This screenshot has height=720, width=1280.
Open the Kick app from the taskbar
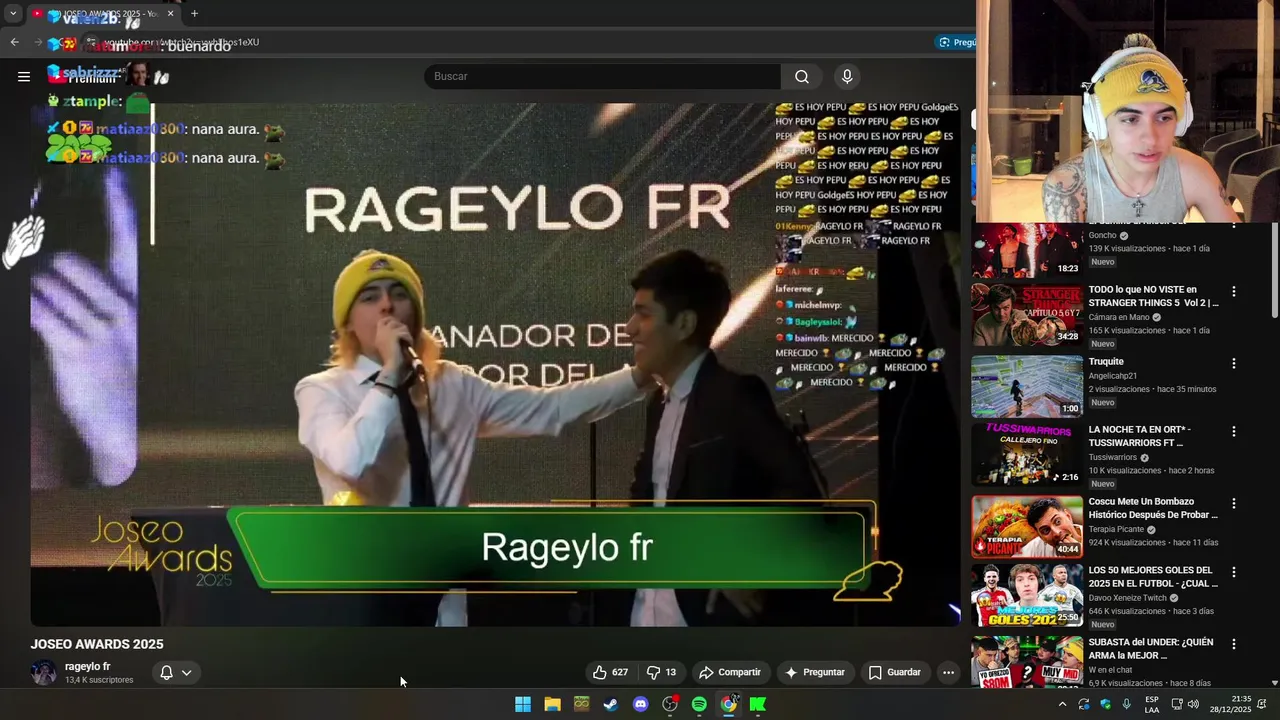pos(758,704)
